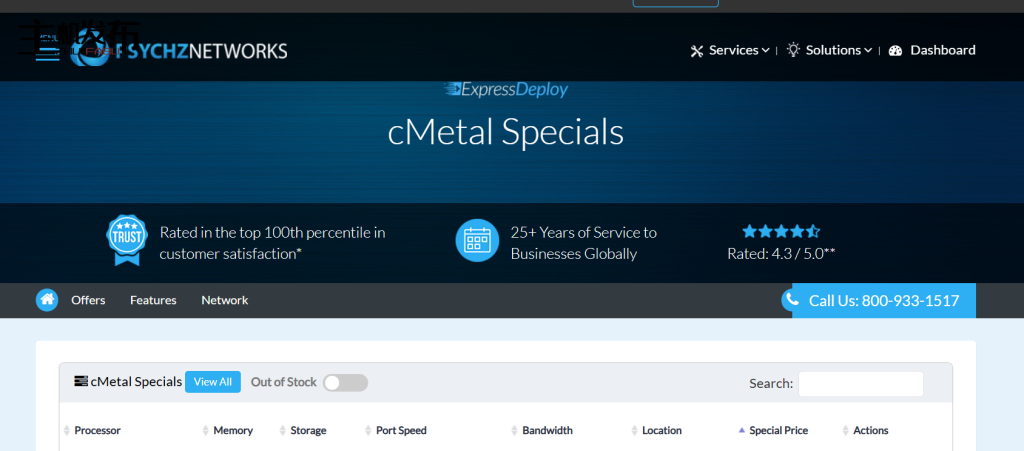Go to the Features section
The width and height of the screenshot is (1024, 451).
(153, 300)
